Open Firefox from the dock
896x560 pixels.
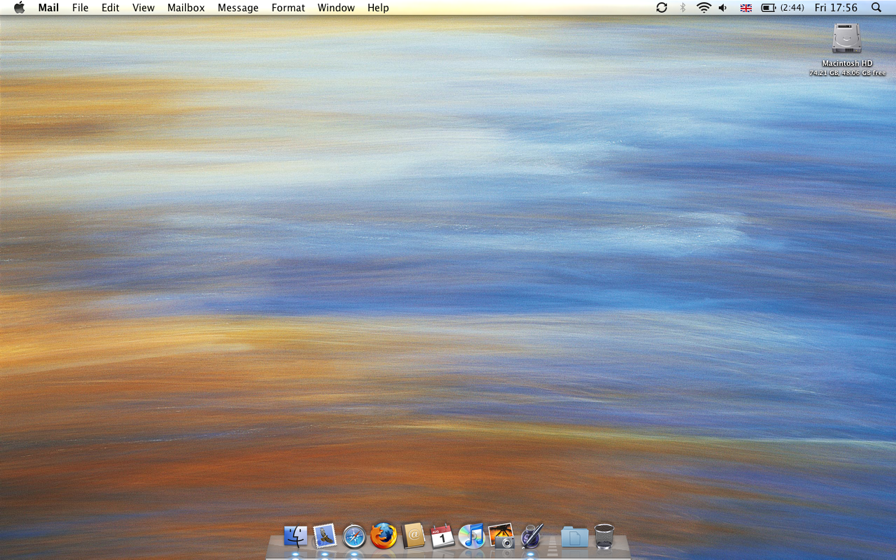tap(383, 536)
